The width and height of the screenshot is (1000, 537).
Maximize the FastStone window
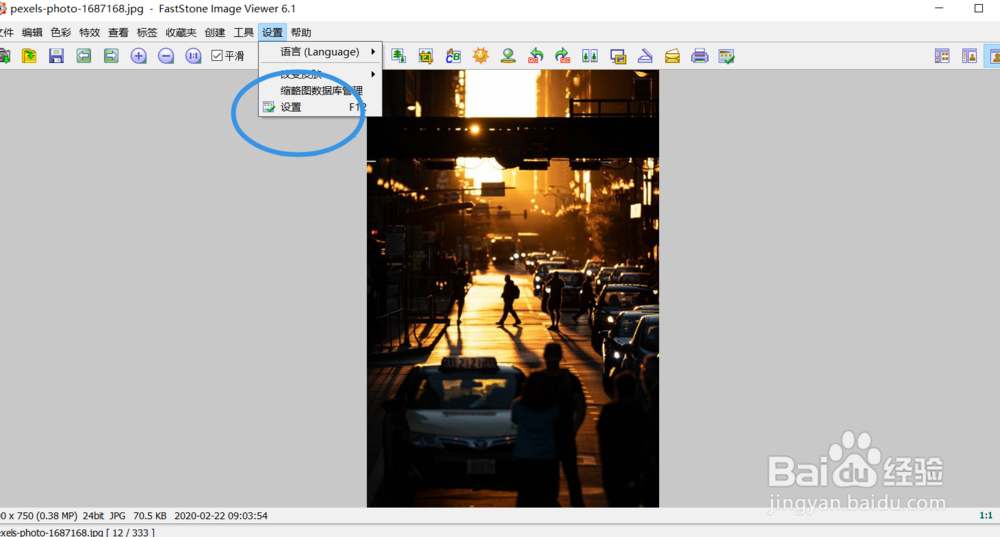(x=978, y=9)
